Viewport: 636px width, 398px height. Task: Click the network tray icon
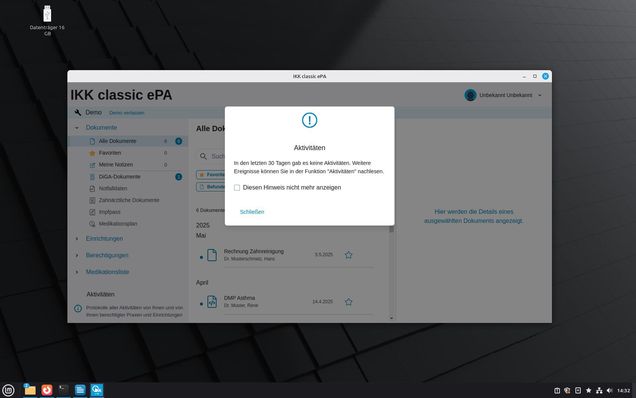click(599, 391)
